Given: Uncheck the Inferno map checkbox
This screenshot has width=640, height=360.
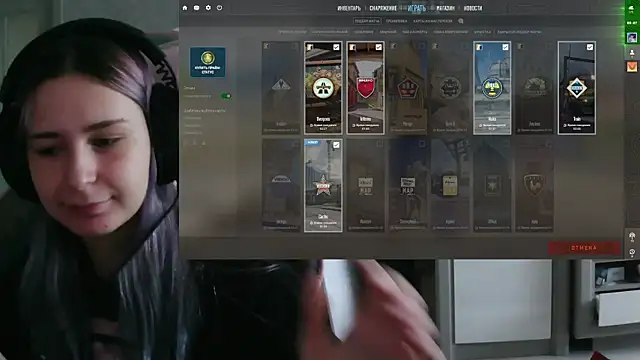Looking at the screenshot, I should point(378,47).
